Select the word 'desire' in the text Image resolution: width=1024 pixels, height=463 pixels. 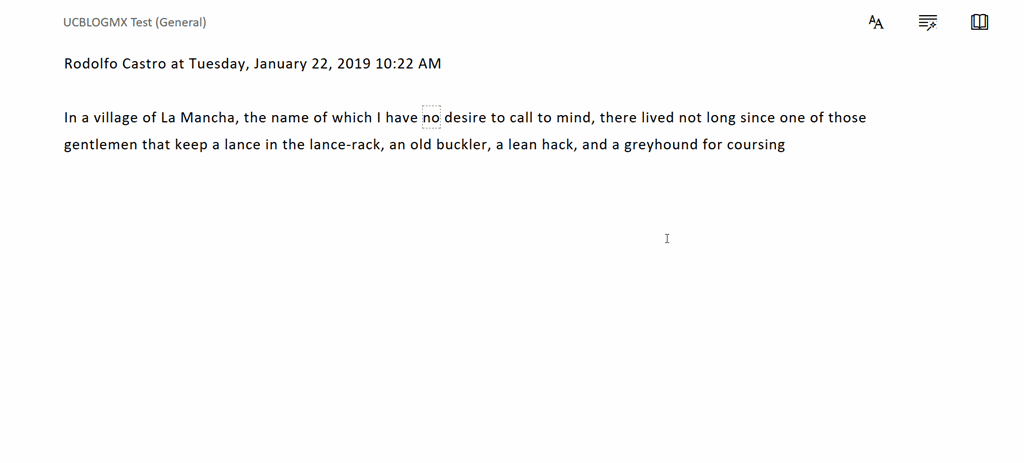tap(465, 118)
